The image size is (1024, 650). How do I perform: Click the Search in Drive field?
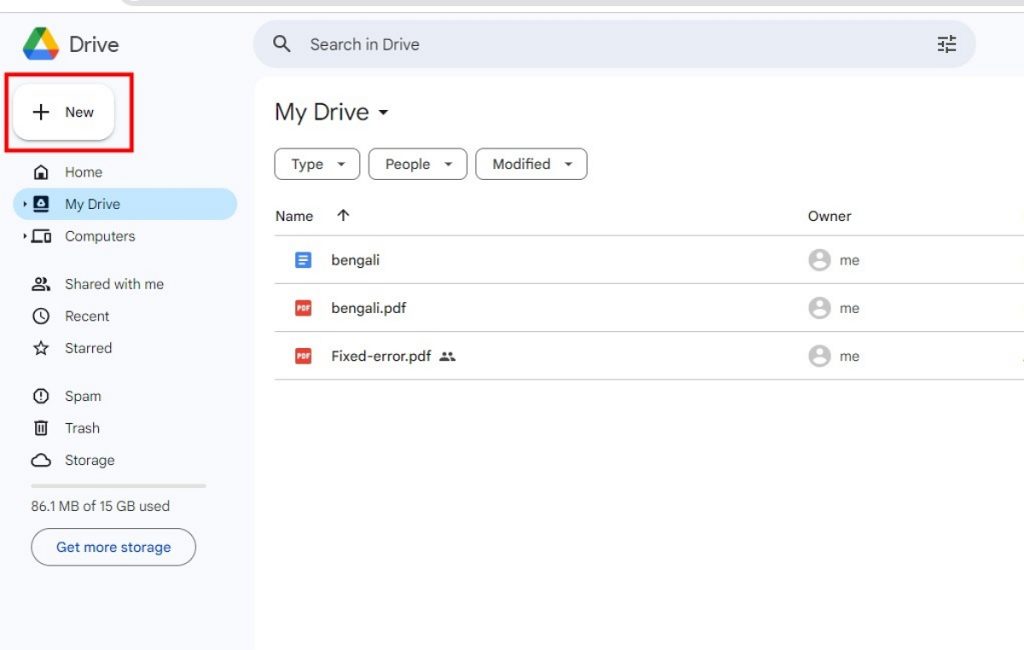tap(614, 44)
